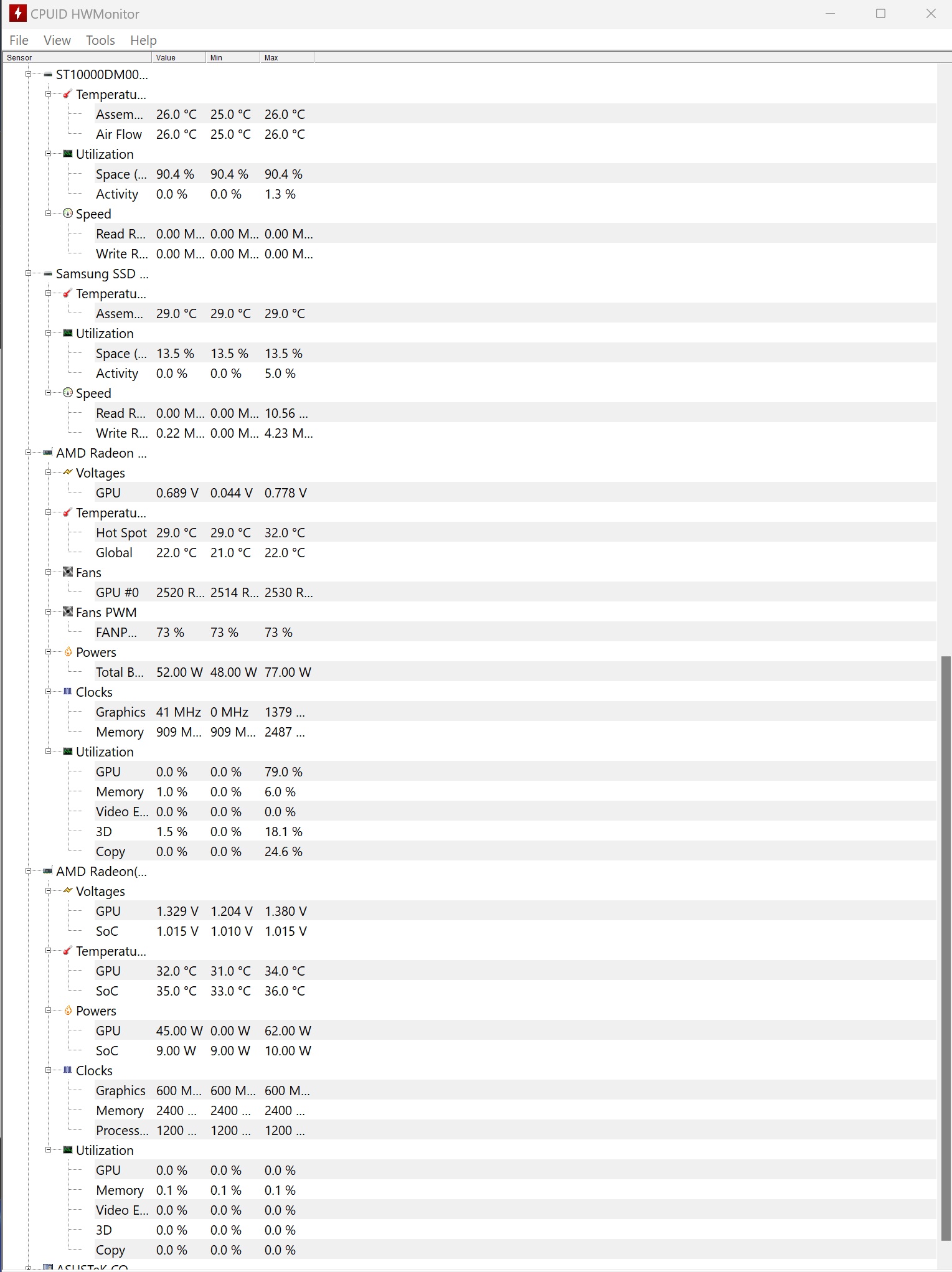Collapse ST10000DM00 Utilization group
The height and width of the screenshot is (1272, 952).
click(x=48, y=154)
